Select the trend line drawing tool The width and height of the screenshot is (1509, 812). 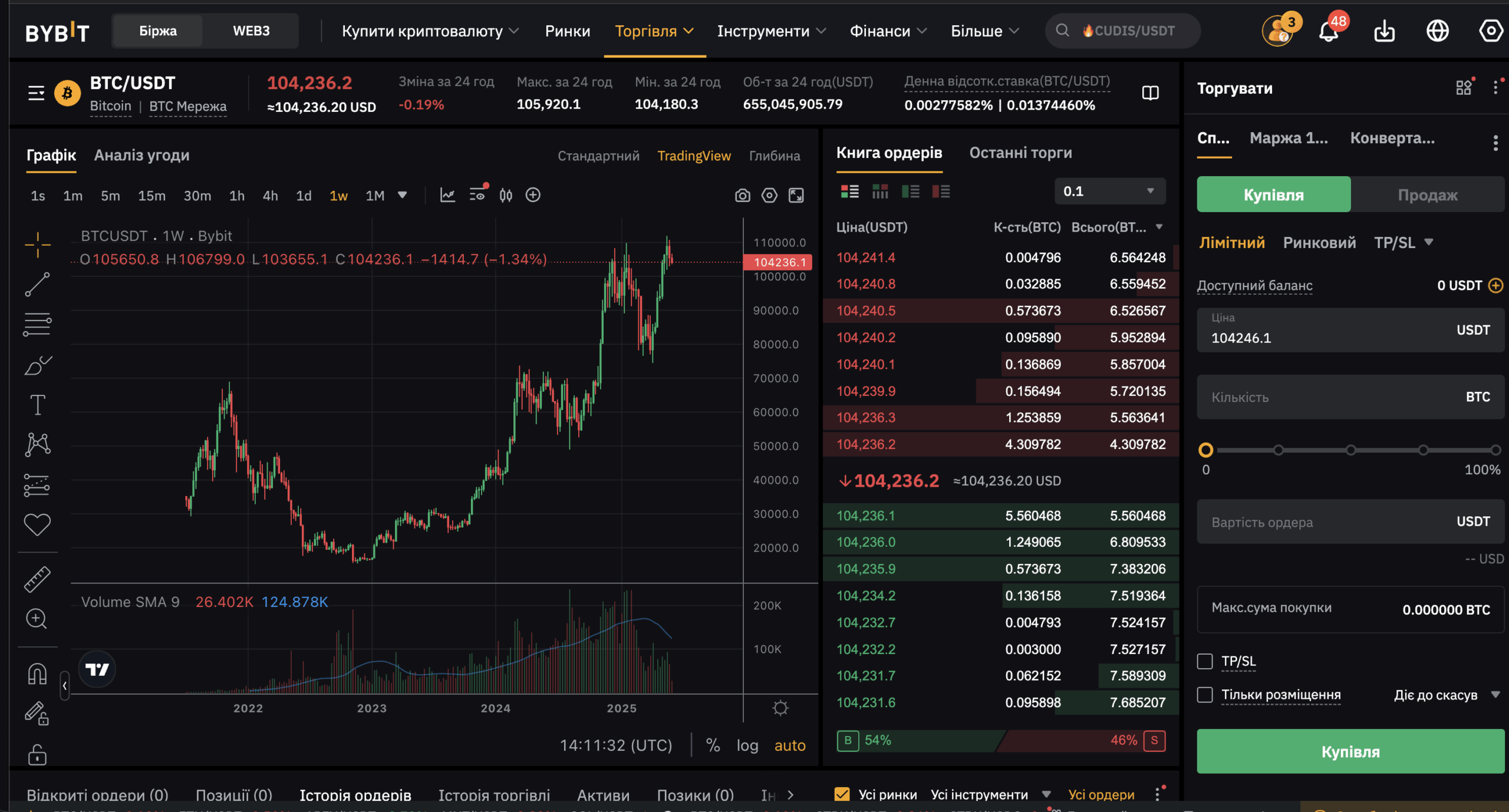[x=37, y=285]
